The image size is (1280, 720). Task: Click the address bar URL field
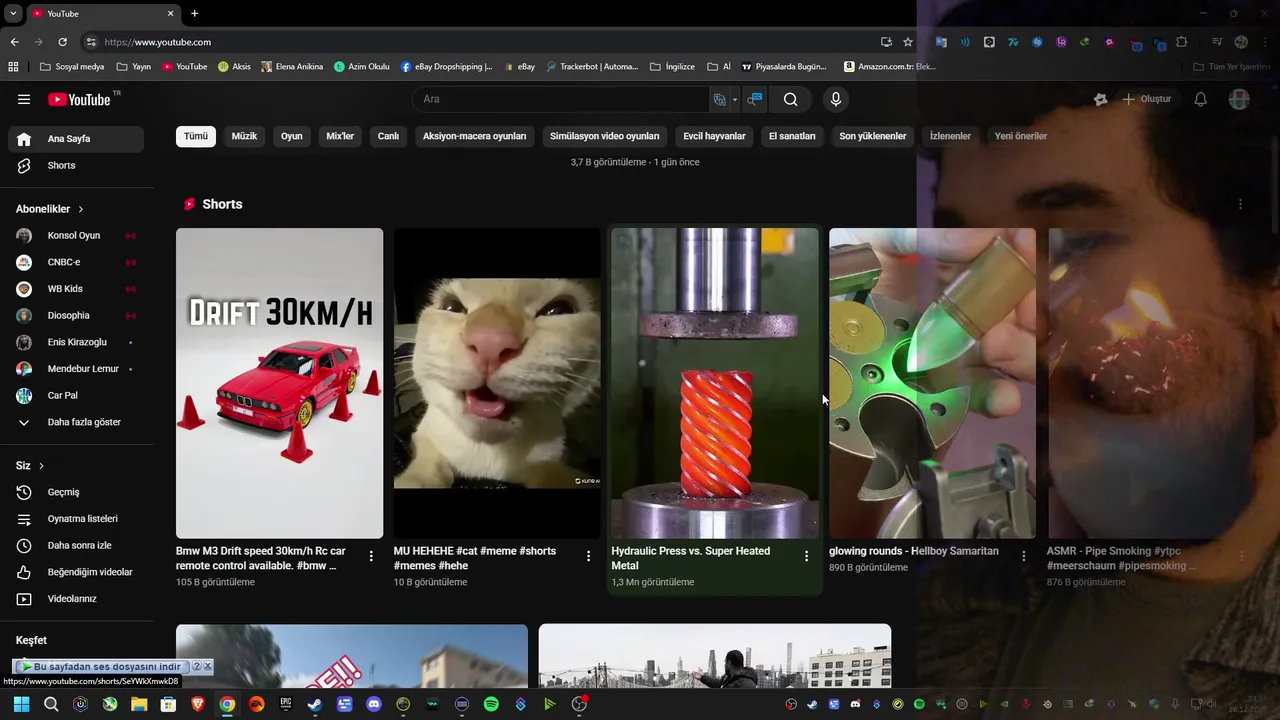(480, 42)
